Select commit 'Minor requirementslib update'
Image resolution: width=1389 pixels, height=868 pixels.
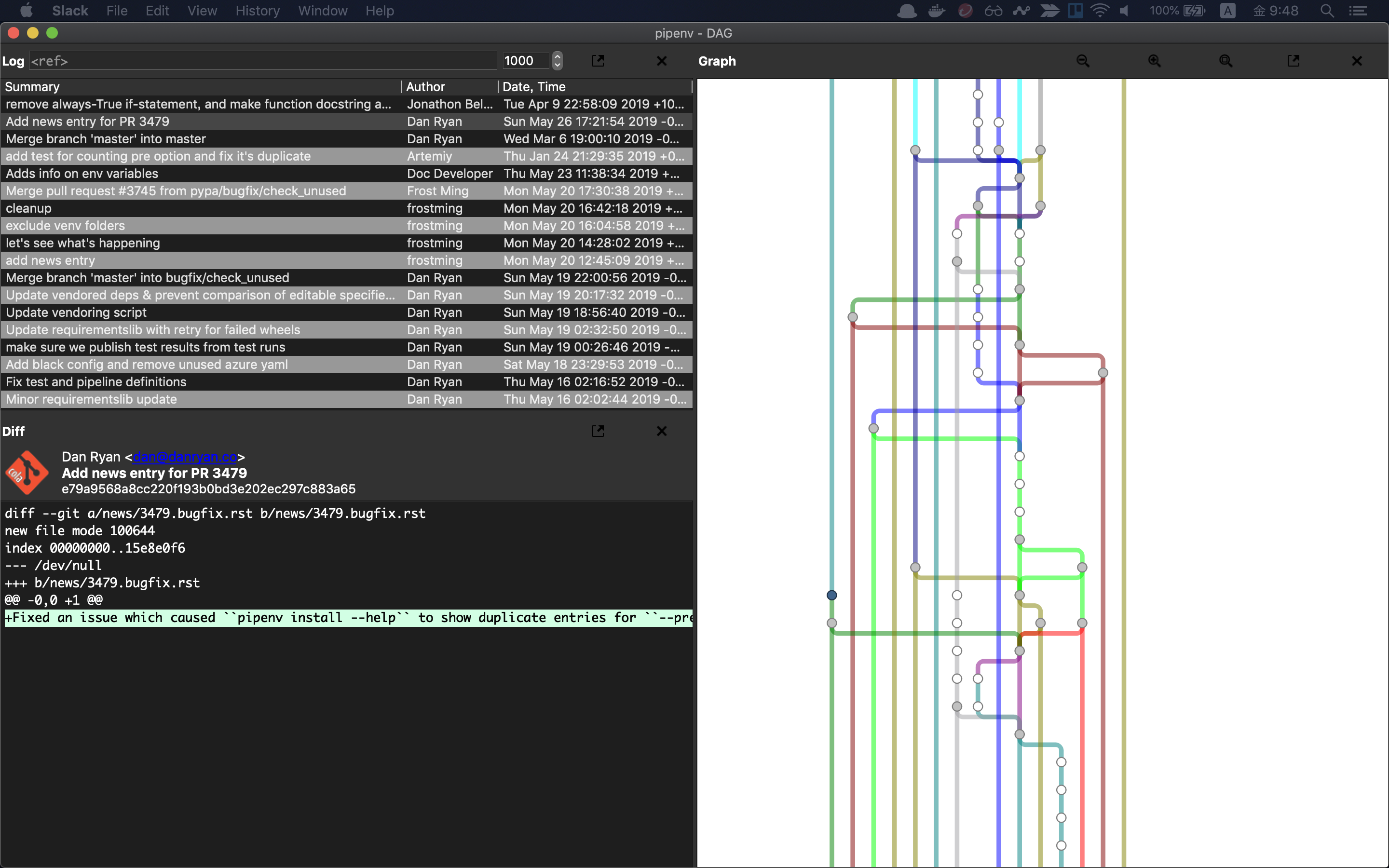point(347,399)
